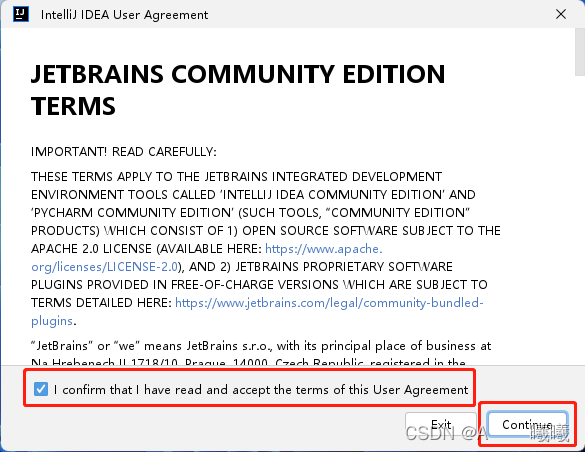
Task: Click the vertical scrollbar thumb
Action: 580,51
